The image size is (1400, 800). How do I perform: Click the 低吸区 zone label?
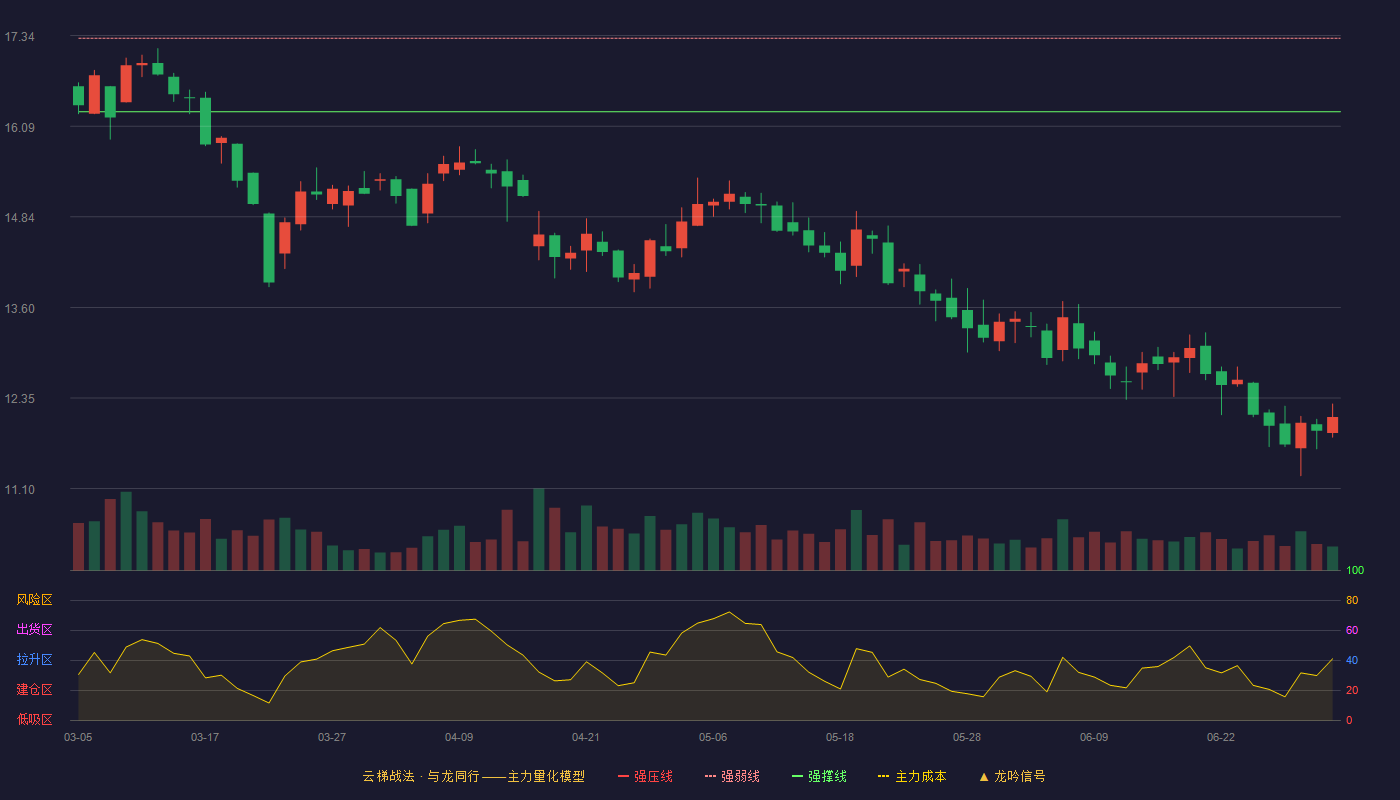[34, 719]
